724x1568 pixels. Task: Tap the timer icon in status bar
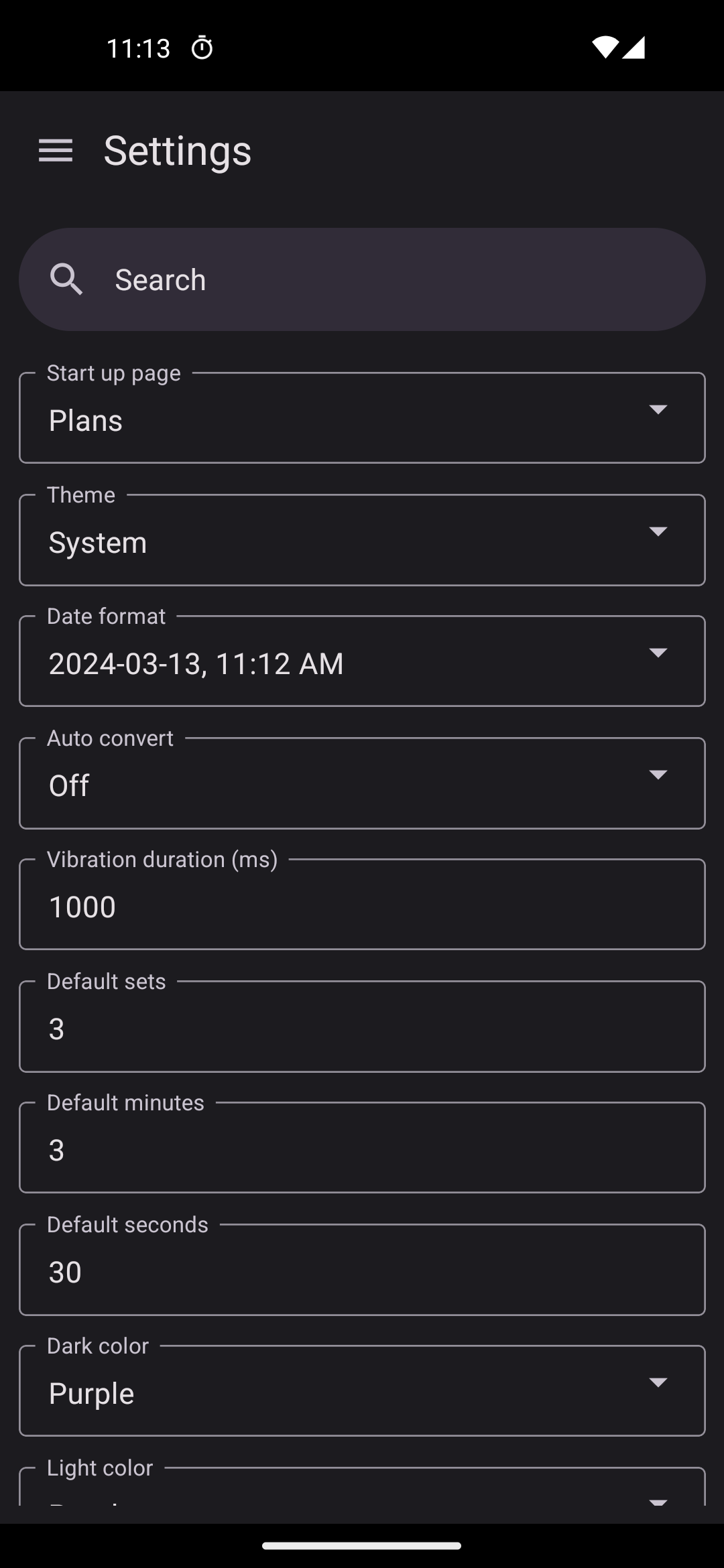click(202, 48)
